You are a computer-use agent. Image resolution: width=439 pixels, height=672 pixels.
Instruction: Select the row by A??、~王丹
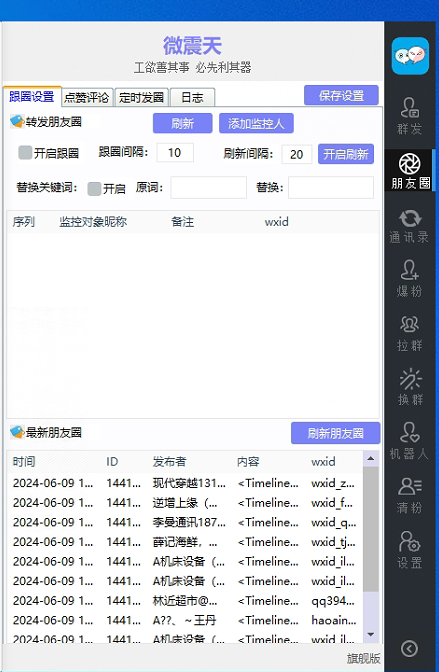185,621
